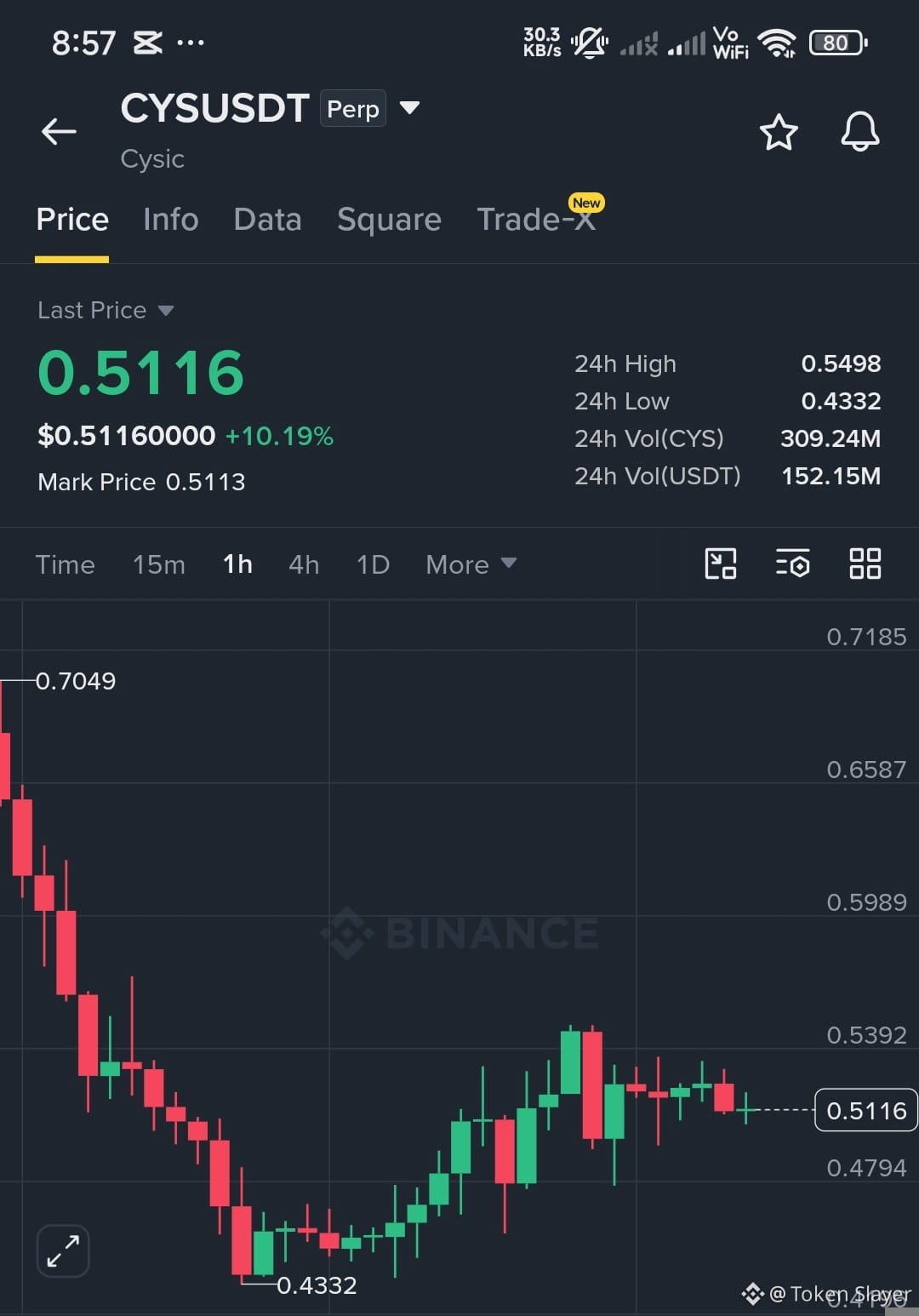Viewport: 919px width, 1316px height.
Task: Tap the 0.4332 low label on chart
Action: pyautogui.click(x=317, y=1285)
